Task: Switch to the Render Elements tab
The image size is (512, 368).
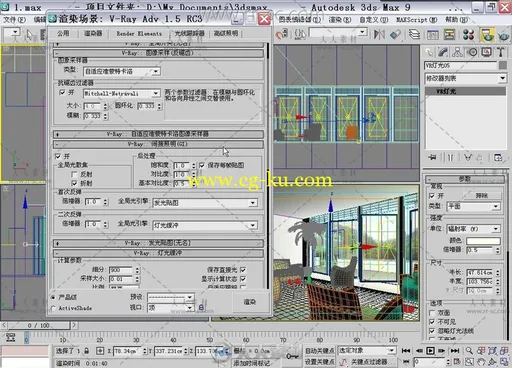Action: pyautogui.click(x=139, y=33)
